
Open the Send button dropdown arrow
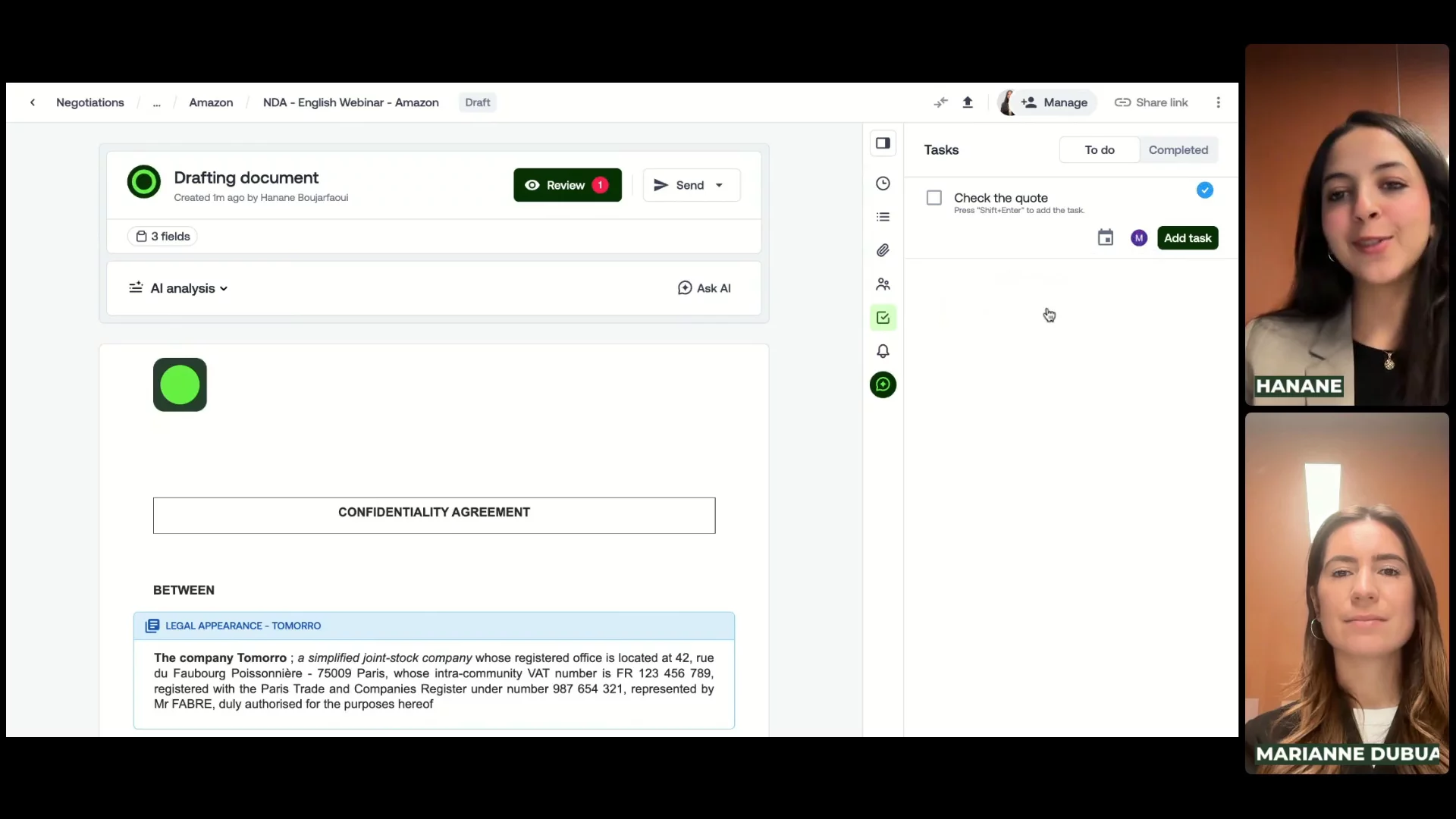pos(719,185)
